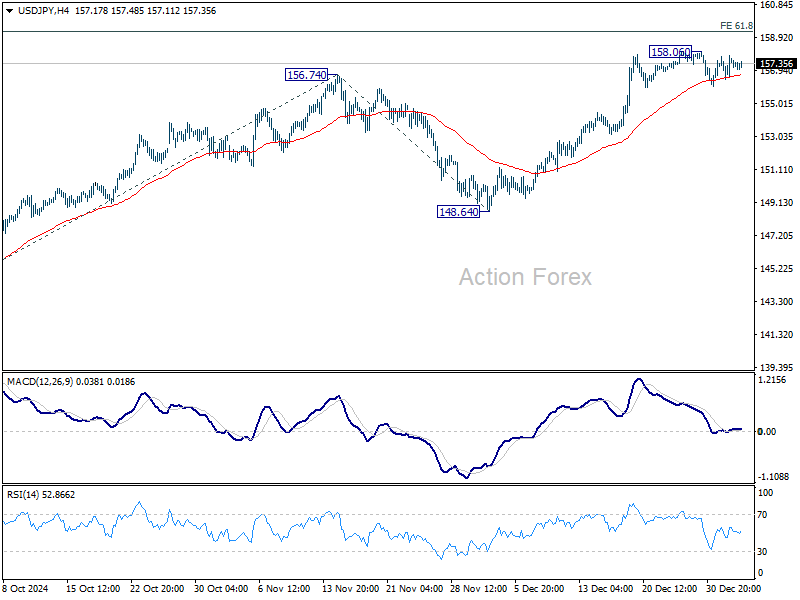Click the 8 Oct 2024 date label
This screenshot has width=800, height=600.
click(x=25, y=588)
